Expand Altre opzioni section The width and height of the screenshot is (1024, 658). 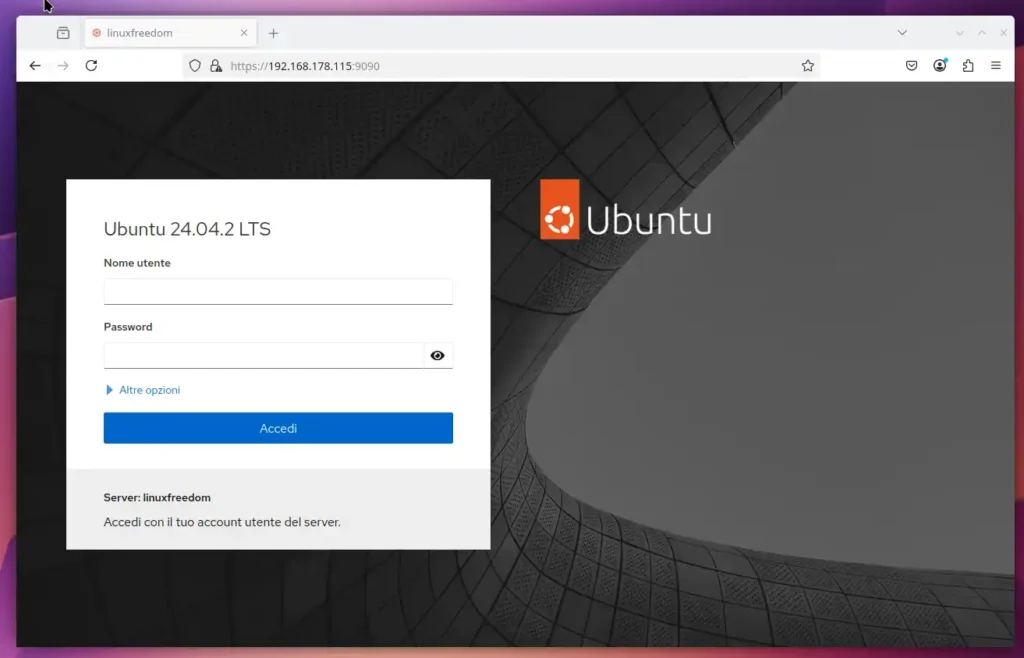[142, 390]
